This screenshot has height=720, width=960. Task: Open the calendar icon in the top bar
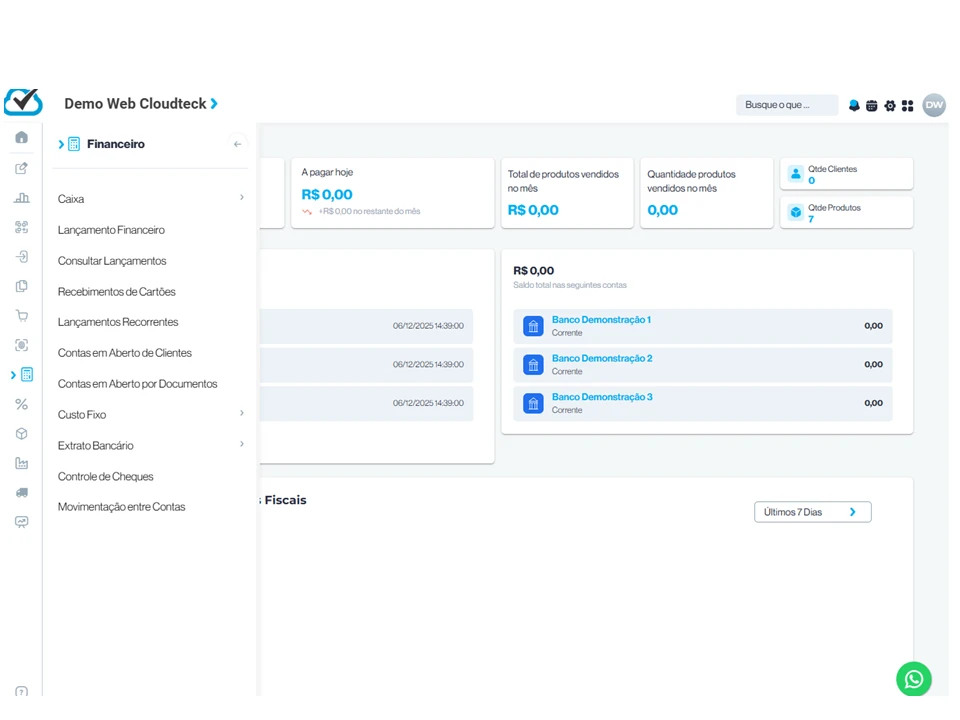872,105
